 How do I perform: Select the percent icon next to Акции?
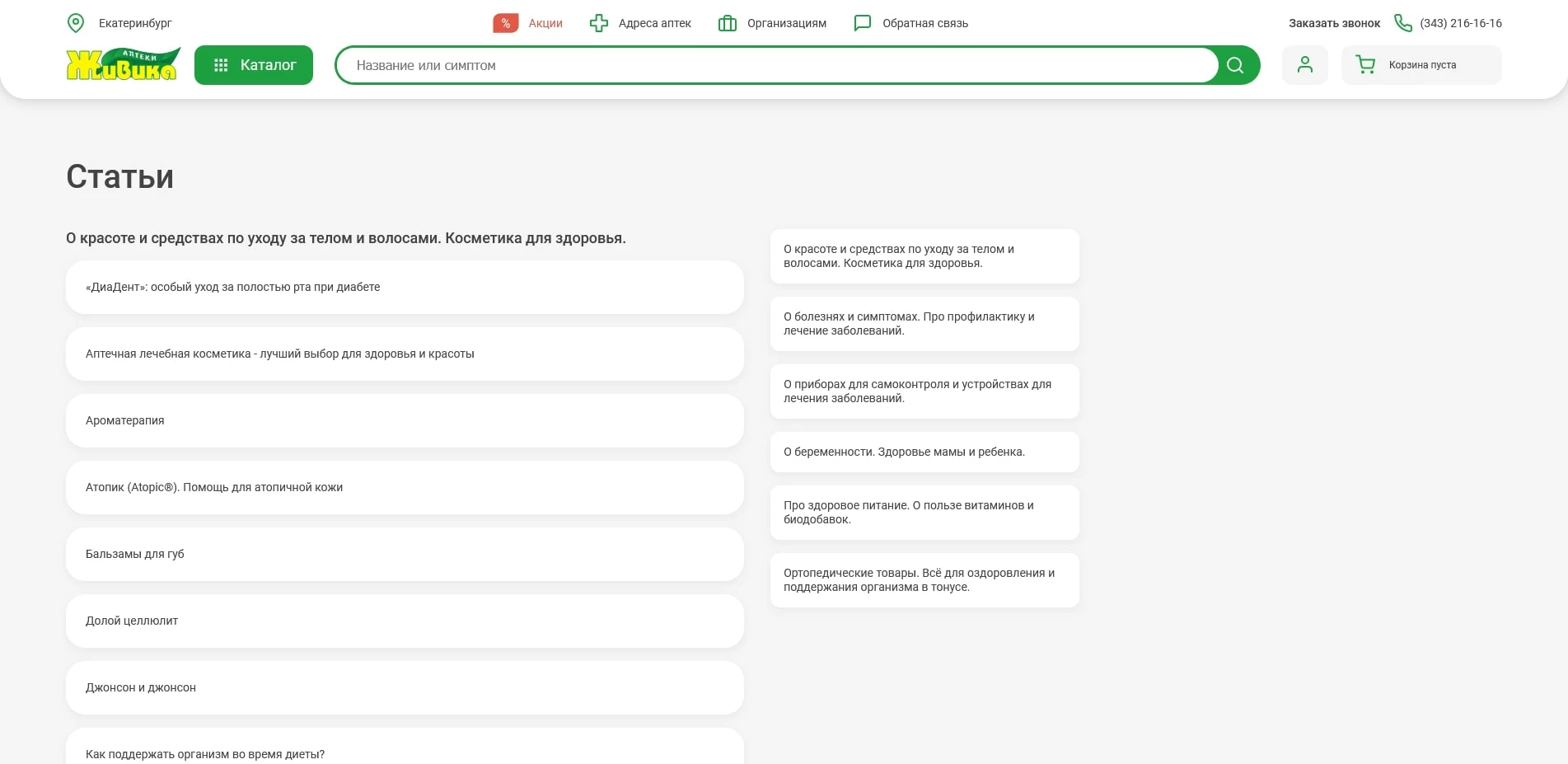tap(505, 23)
